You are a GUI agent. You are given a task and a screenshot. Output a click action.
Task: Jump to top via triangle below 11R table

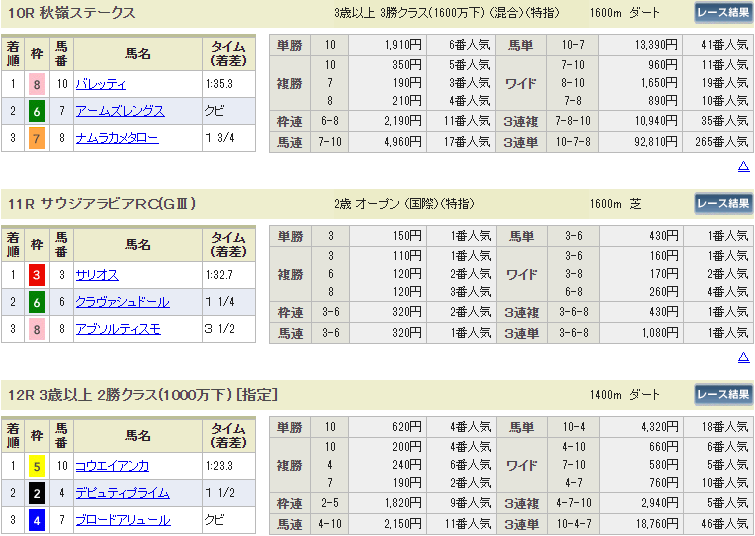743,357
